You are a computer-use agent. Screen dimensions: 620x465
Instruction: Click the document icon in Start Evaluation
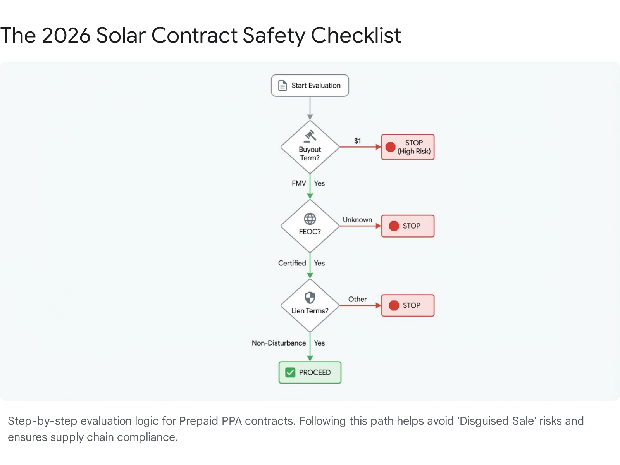pos(283,86)
